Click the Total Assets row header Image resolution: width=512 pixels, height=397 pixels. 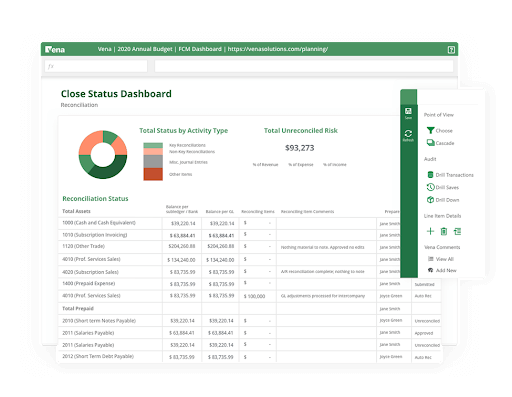(x=76, y=211)
